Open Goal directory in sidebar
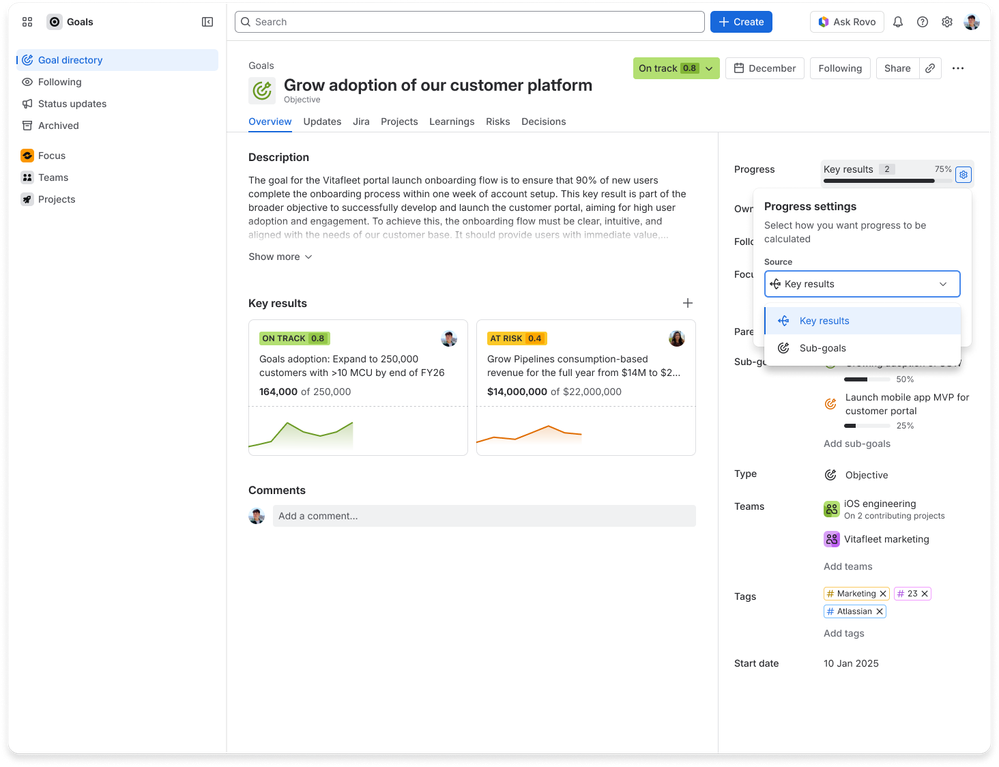Screen dimensions: 999x767 (x=117, y=60)
